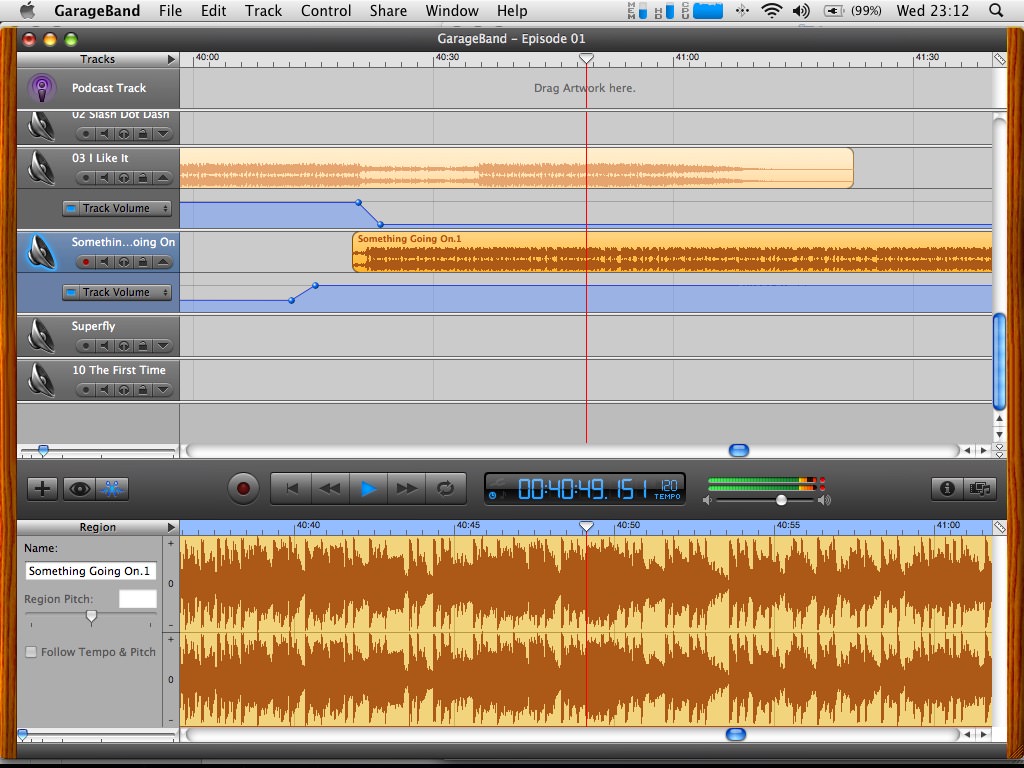Go to beginning of the song
The height and width of the screenshot is (768, 1024).
(292, 488)
